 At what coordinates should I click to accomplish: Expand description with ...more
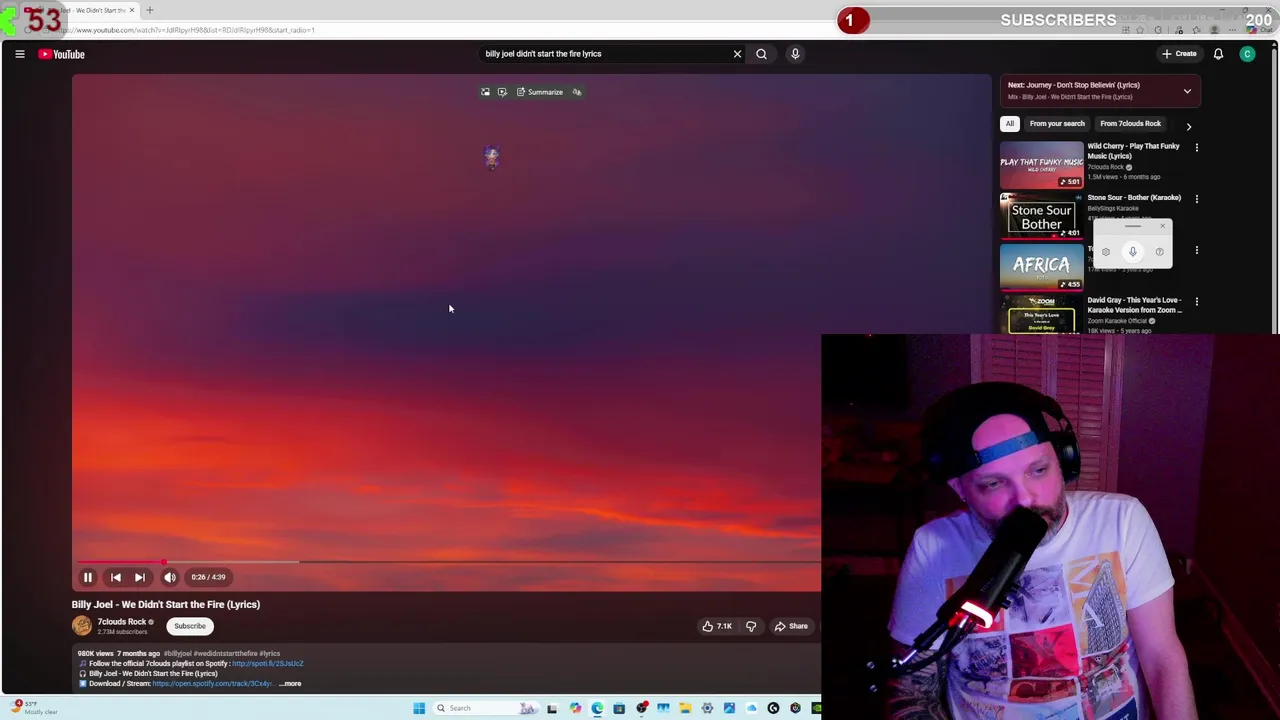290,684
